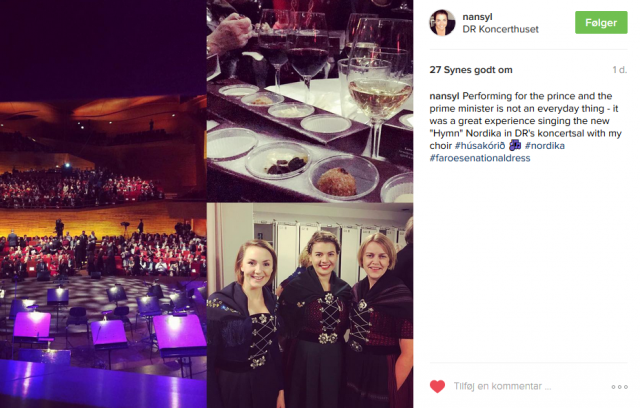
Task: Open the #faroesenationaldress hashtag
Action: 480,158
